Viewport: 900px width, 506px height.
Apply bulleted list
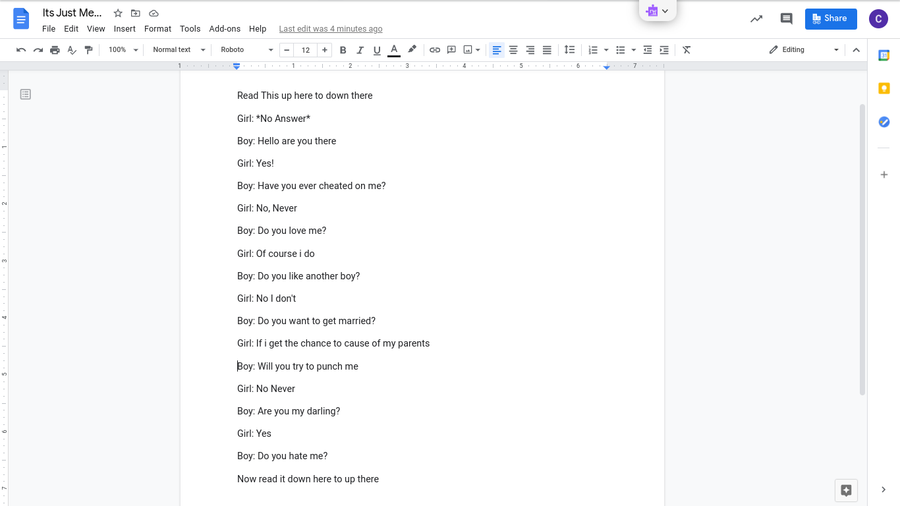(620, 50)
